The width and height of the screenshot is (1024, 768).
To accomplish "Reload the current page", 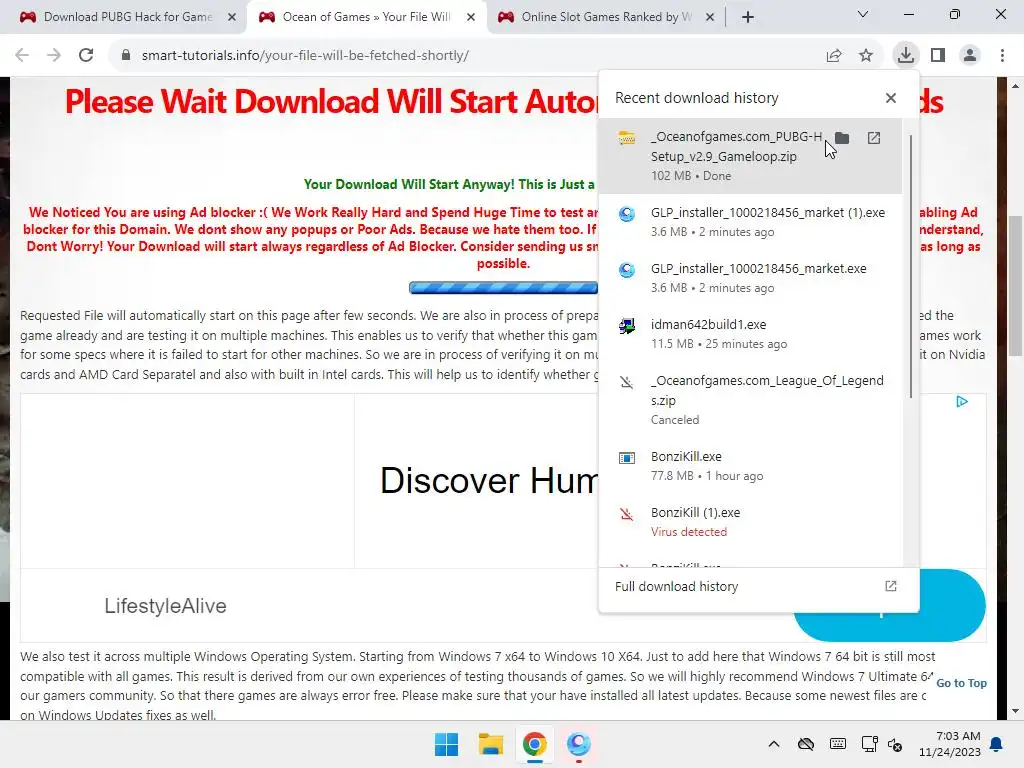I will click(x=86, y=56).
